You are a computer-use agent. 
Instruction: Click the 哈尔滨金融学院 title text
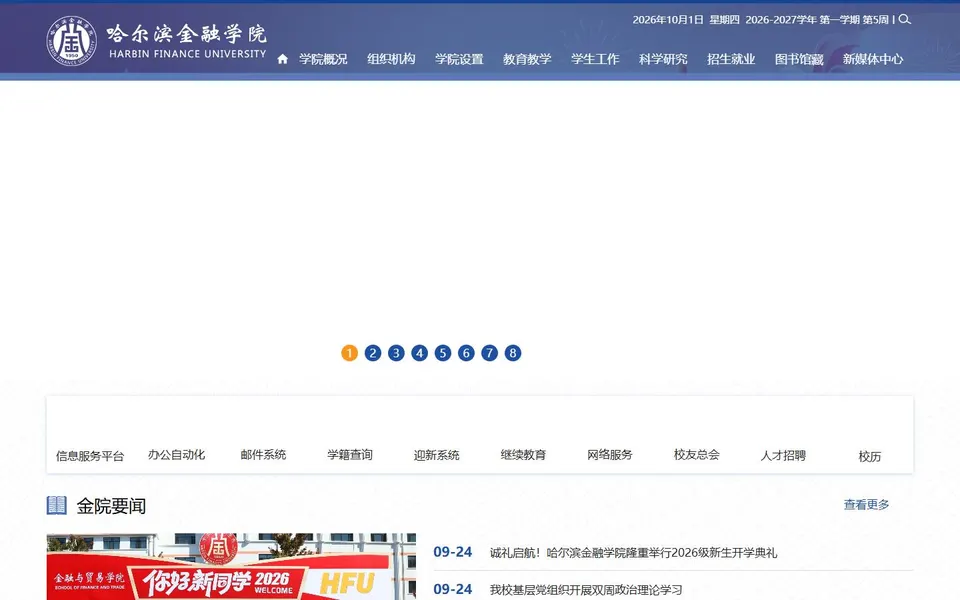187,33
